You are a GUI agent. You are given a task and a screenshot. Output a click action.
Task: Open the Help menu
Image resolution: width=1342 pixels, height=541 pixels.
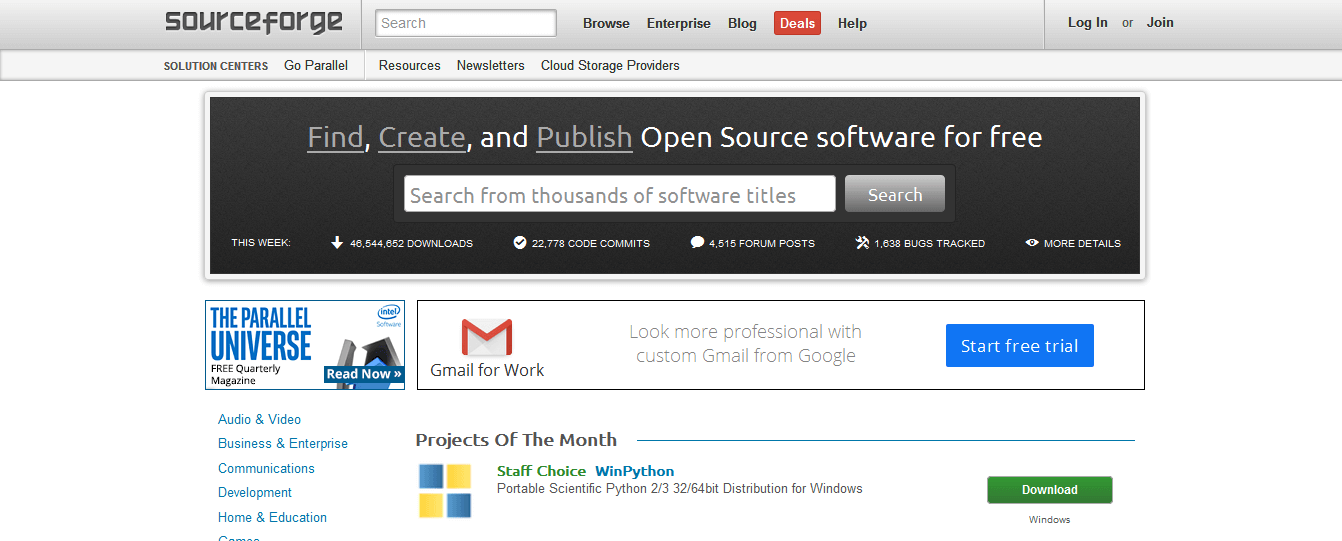click(x=852, y=23)
